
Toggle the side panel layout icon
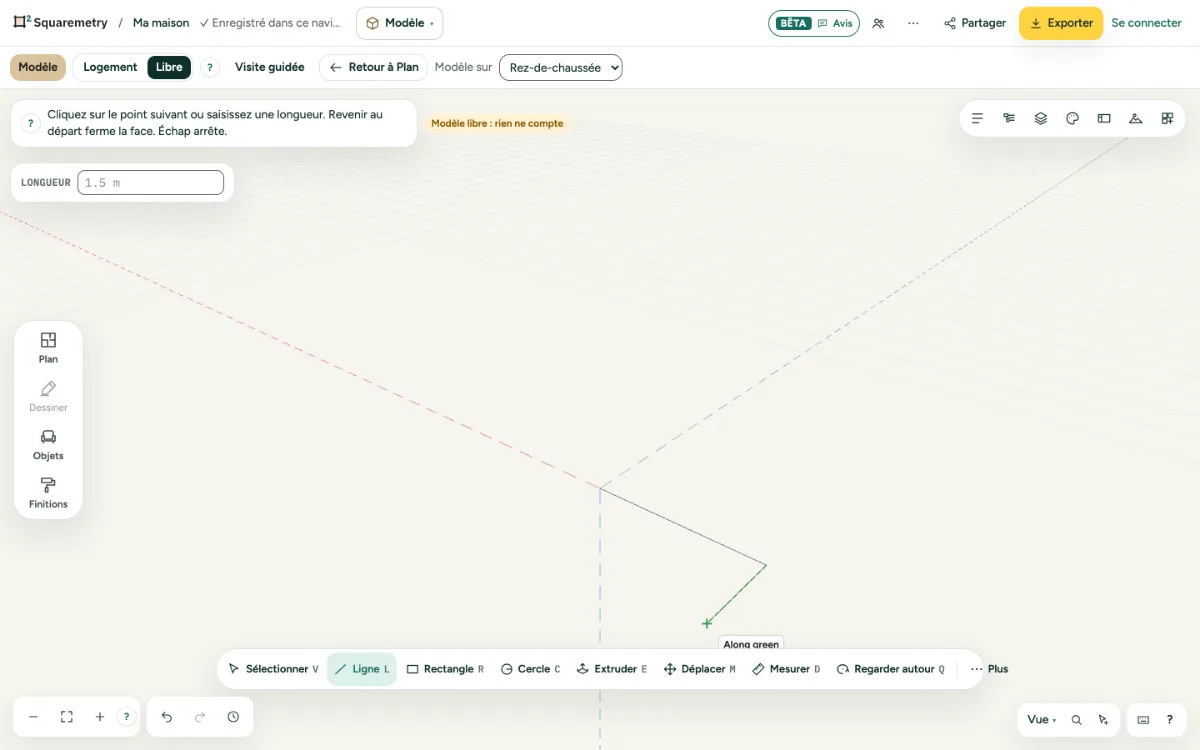pos(1104,118)
